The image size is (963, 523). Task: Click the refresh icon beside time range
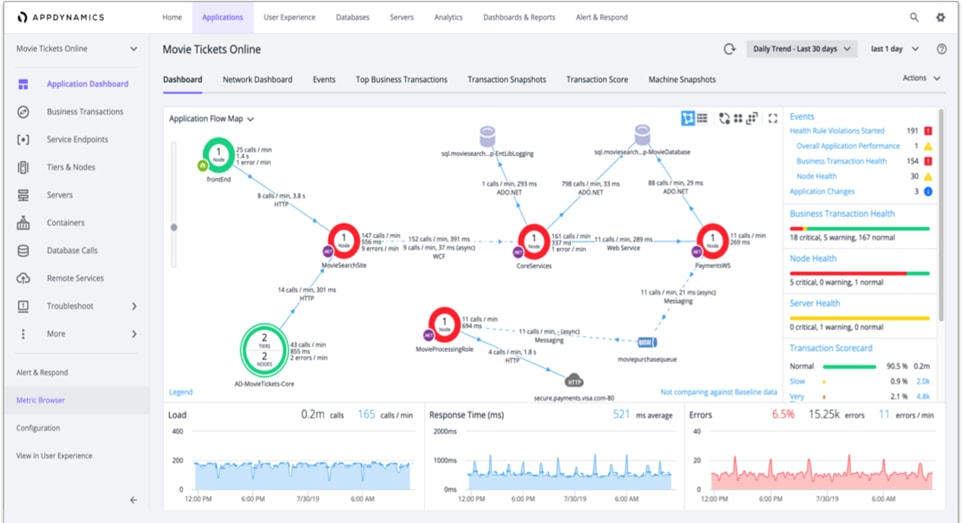tap(729, 49)
